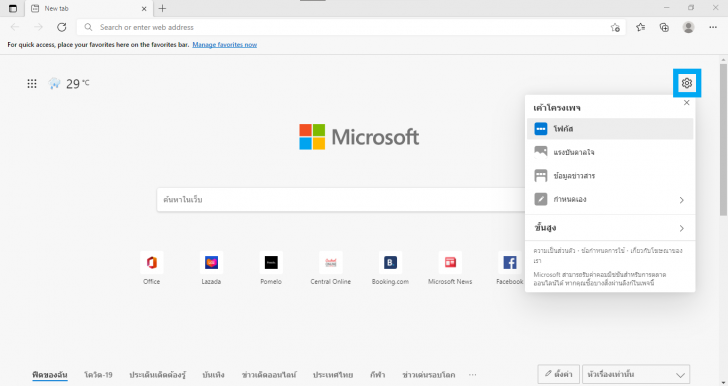Viewport: 728px width, 386px height.
Task: Click the ความเป็นส่วนตัว privacy link
Action: coord(554,250)
